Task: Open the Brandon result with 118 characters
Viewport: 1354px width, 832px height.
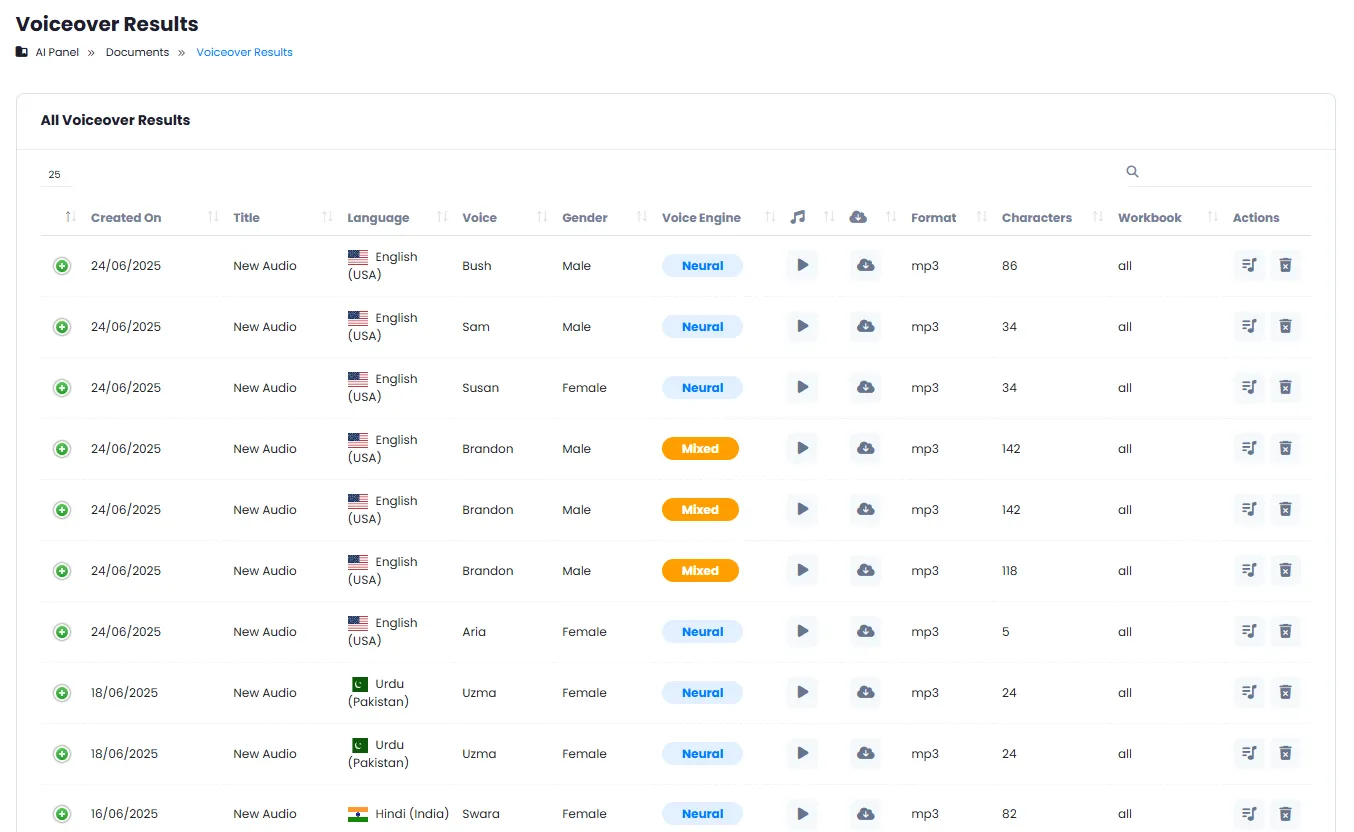Action: pyautogui.click(x=1249, y=571)
